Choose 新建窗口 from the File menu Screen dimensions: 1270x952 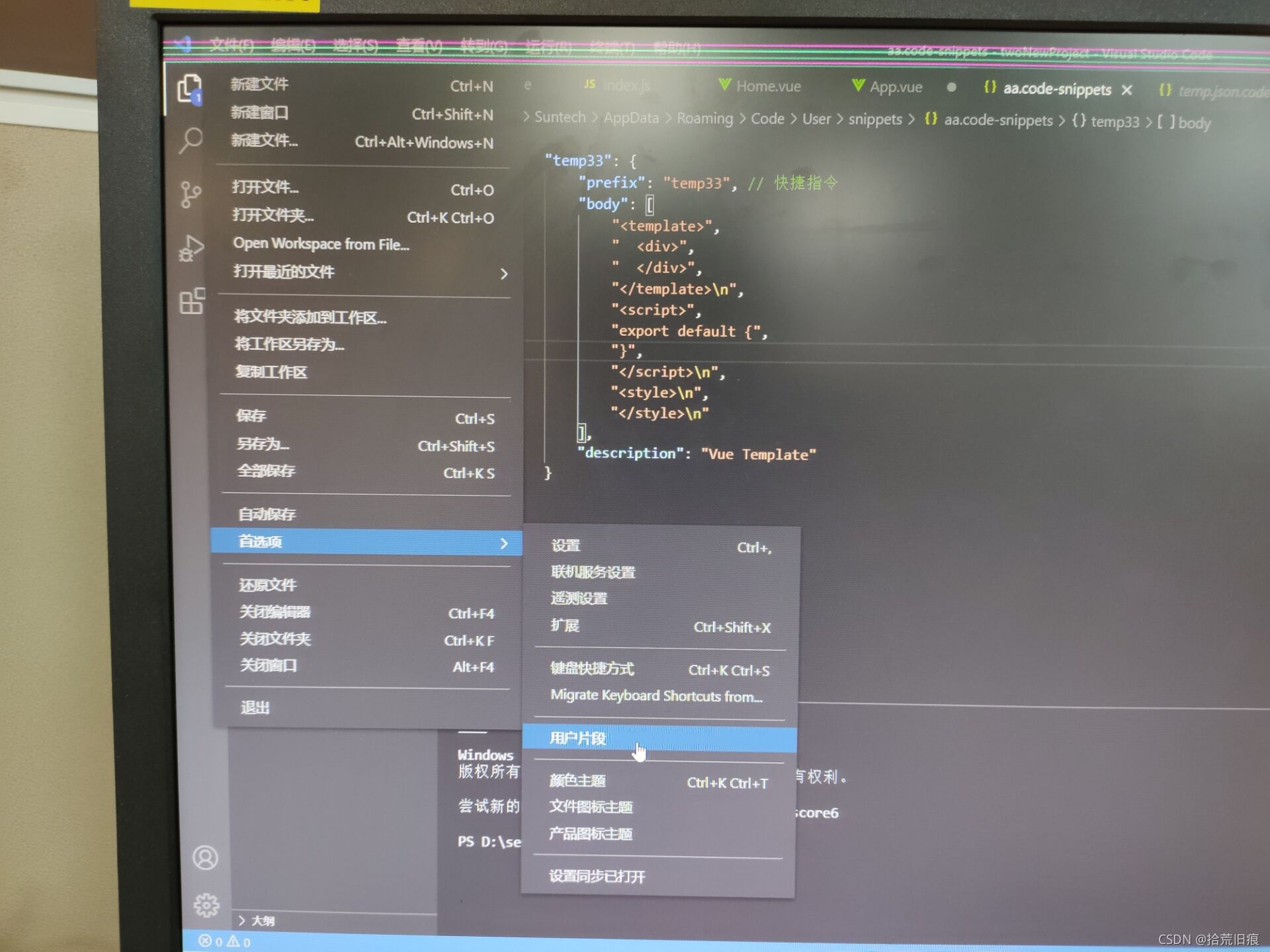coord(362,113)
